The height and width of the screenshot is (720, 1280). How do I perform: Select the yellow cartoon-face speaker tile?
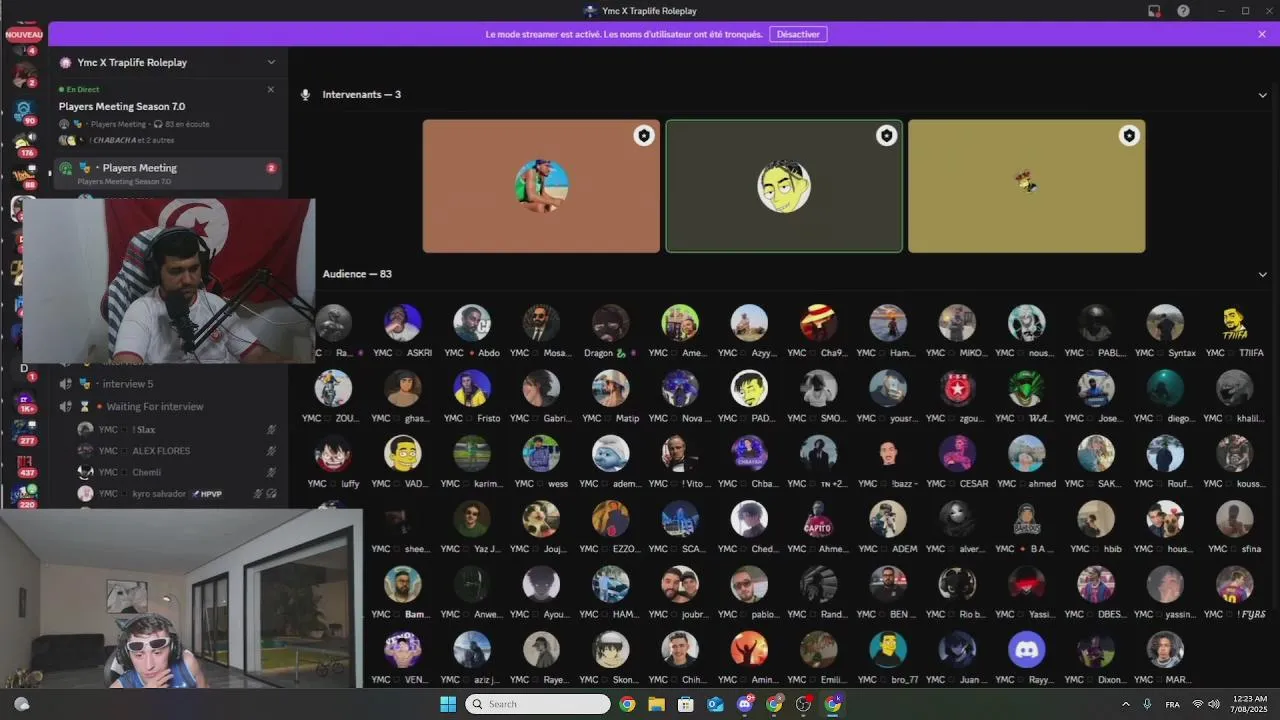(x=784, y=186)
